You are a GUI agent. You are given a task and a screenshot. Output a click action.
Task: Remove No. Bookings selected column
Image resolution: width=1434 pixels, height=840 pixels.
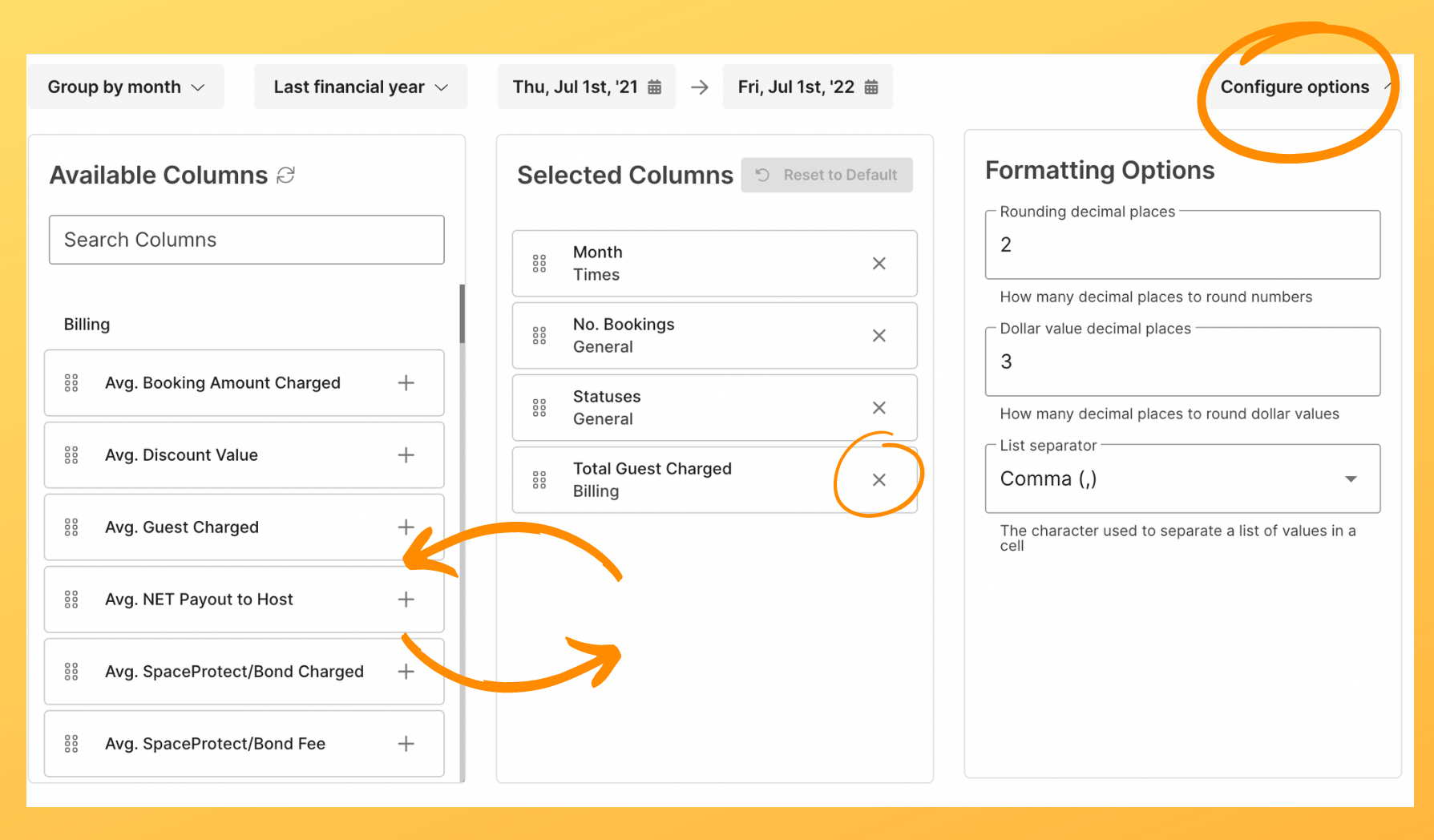[879, 336]
